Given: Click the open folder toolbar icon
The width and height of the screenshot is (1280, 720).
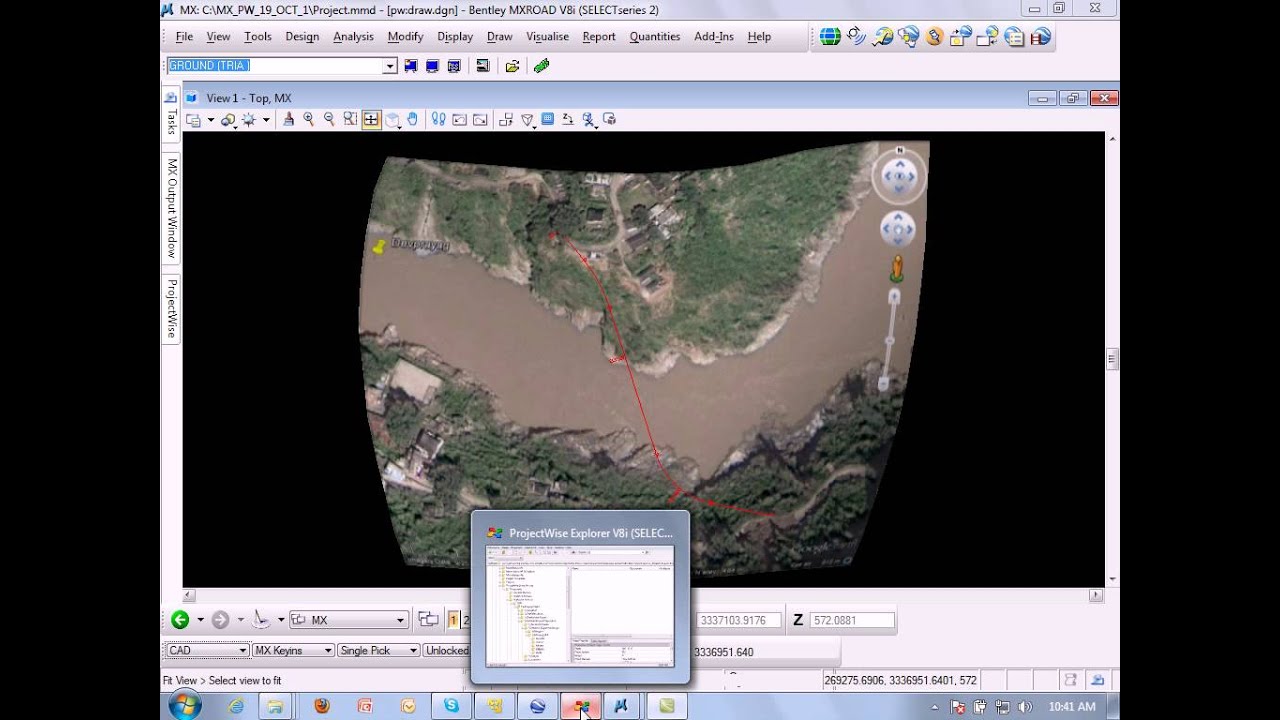Looking at the screenshot, I should [x=512, y=66].
